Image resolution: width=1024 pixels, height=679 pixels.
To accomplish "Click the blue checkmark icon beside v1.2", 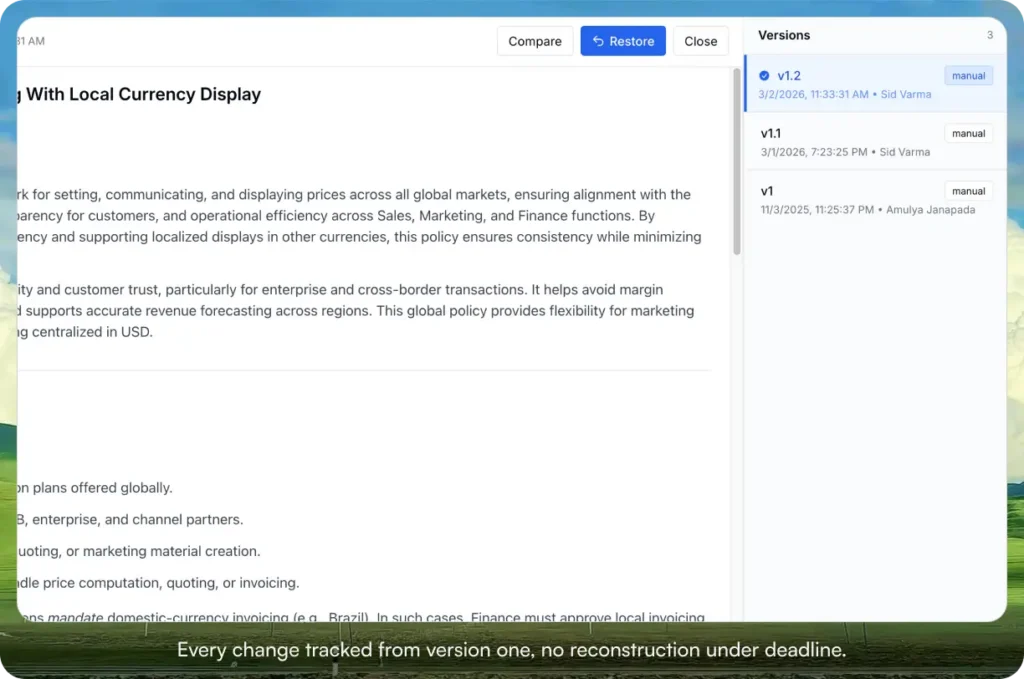I will [x=764, y=76].
